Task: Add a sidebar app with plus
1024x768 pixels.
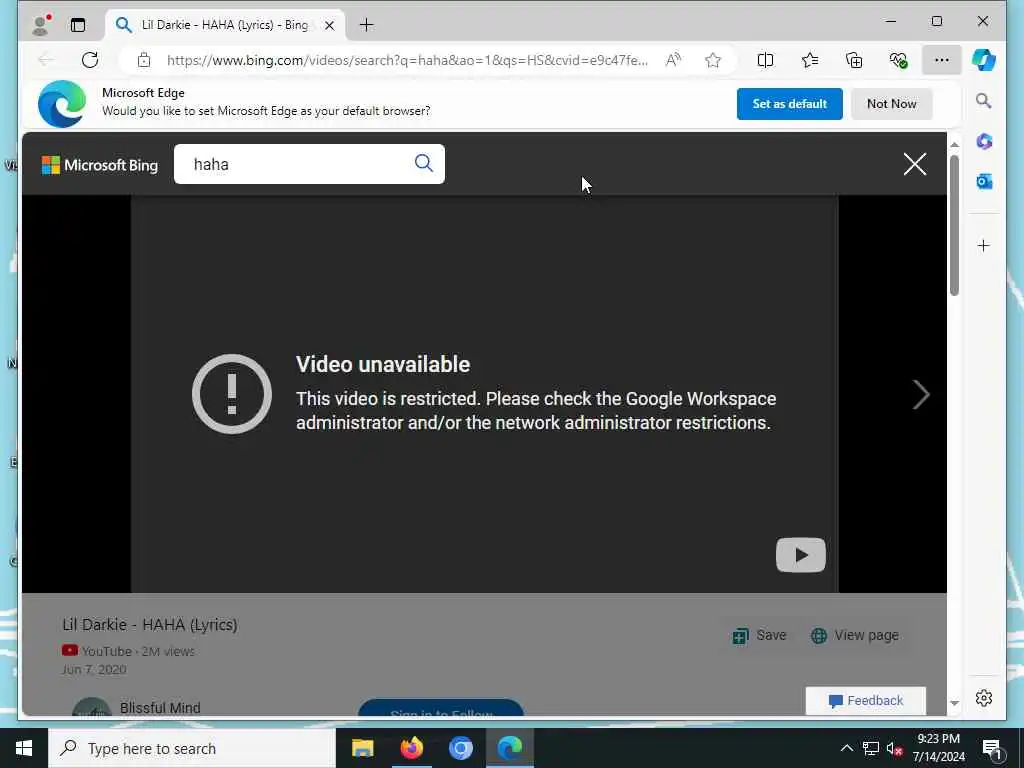Action: [984, 246]
